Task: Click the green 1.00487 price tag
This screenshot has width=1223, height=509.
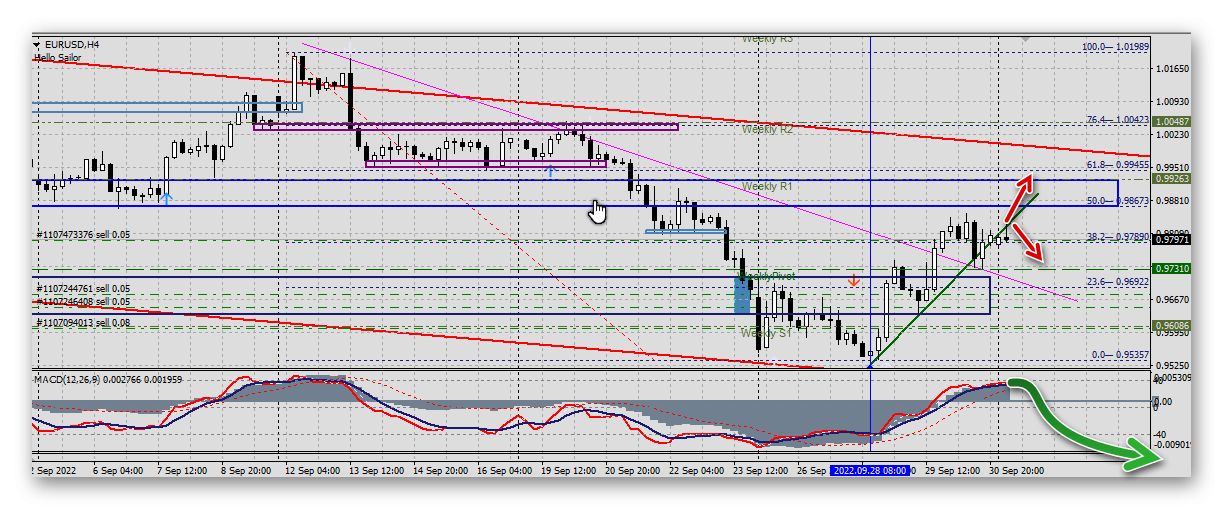Action: click(x=1171, y=122)
